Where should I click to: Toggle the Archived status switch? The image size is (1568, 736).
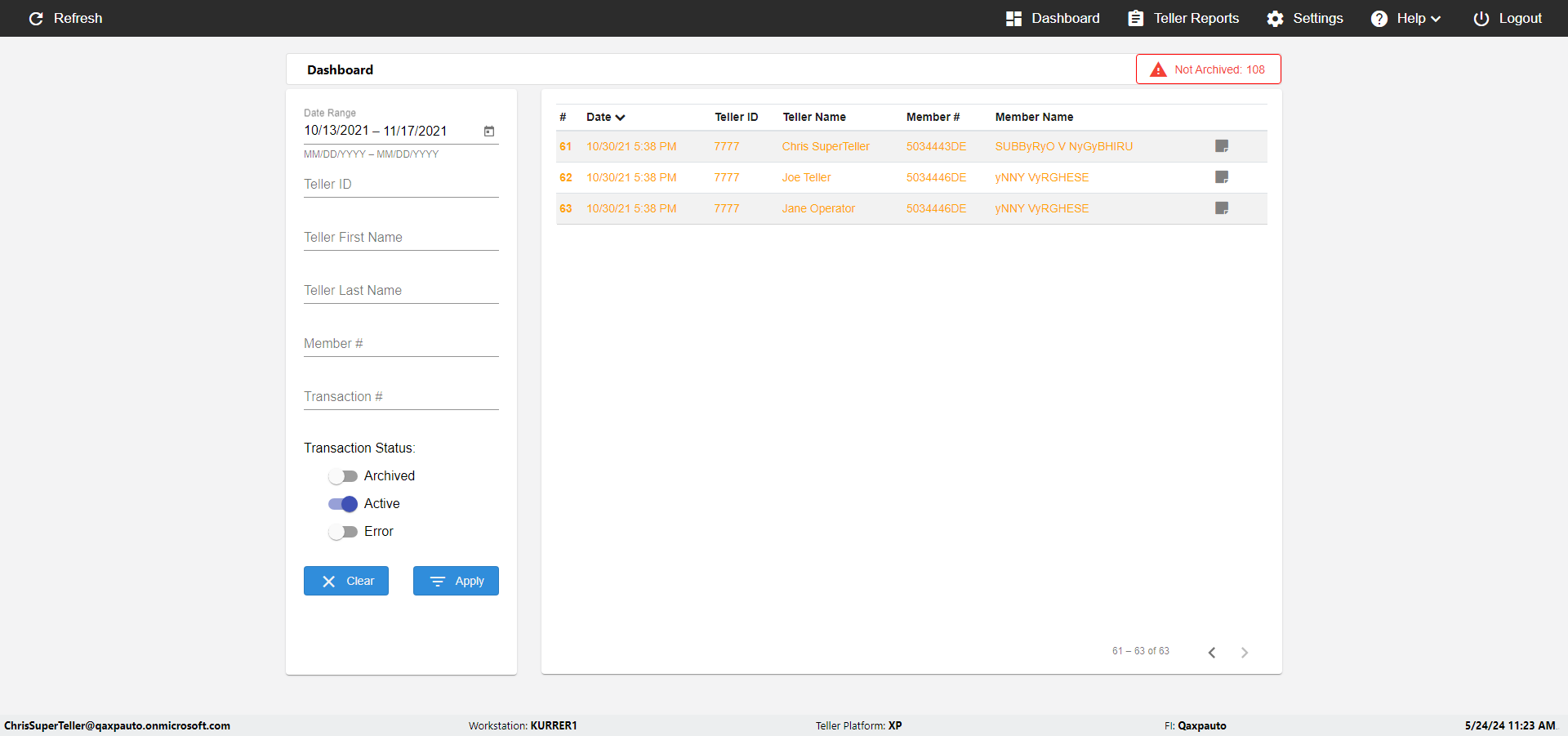[343, 476]
